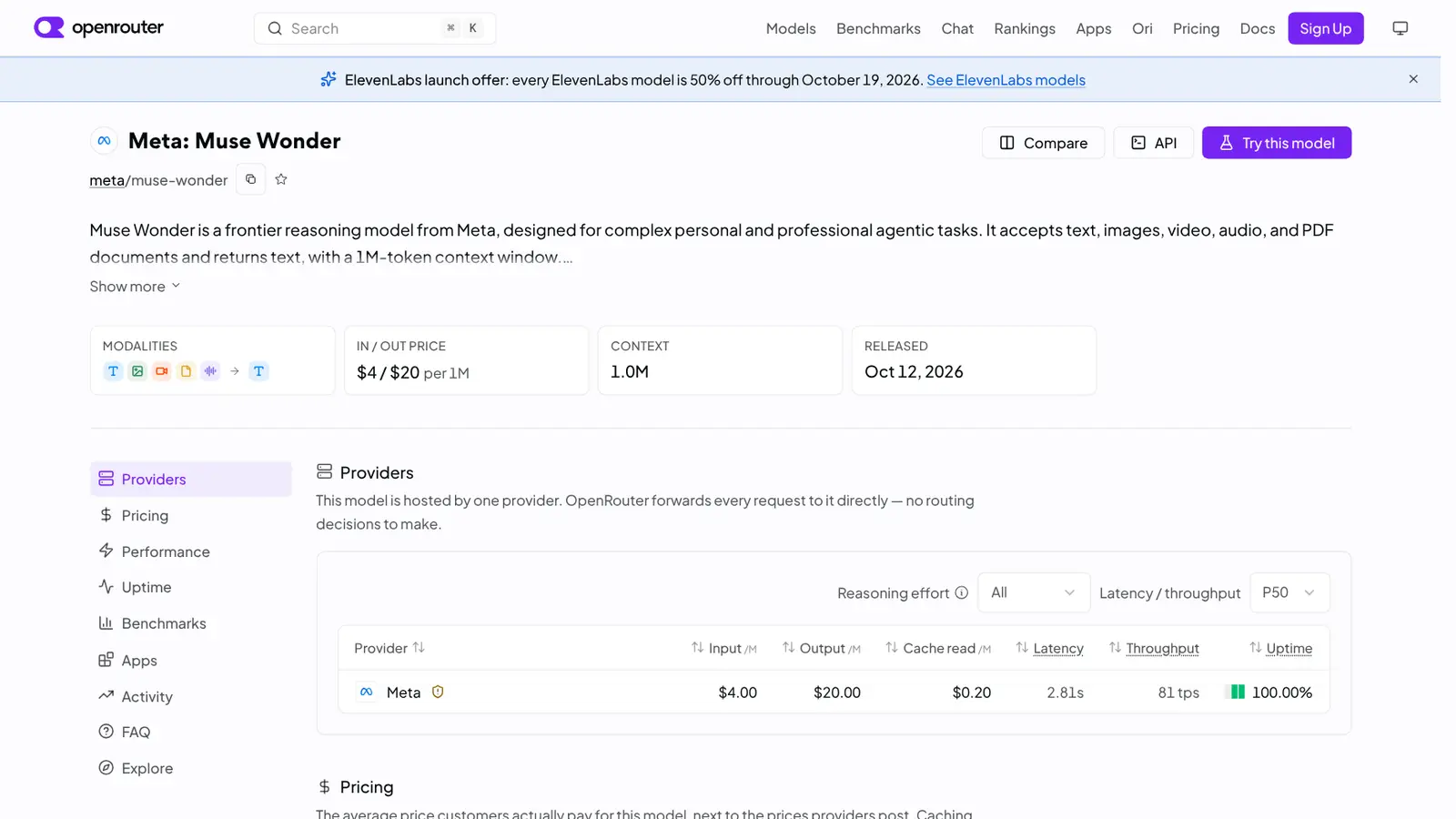Open Chat in top navigation
The width and height of the screenshot is (1456, 819).
click(957, 28)
